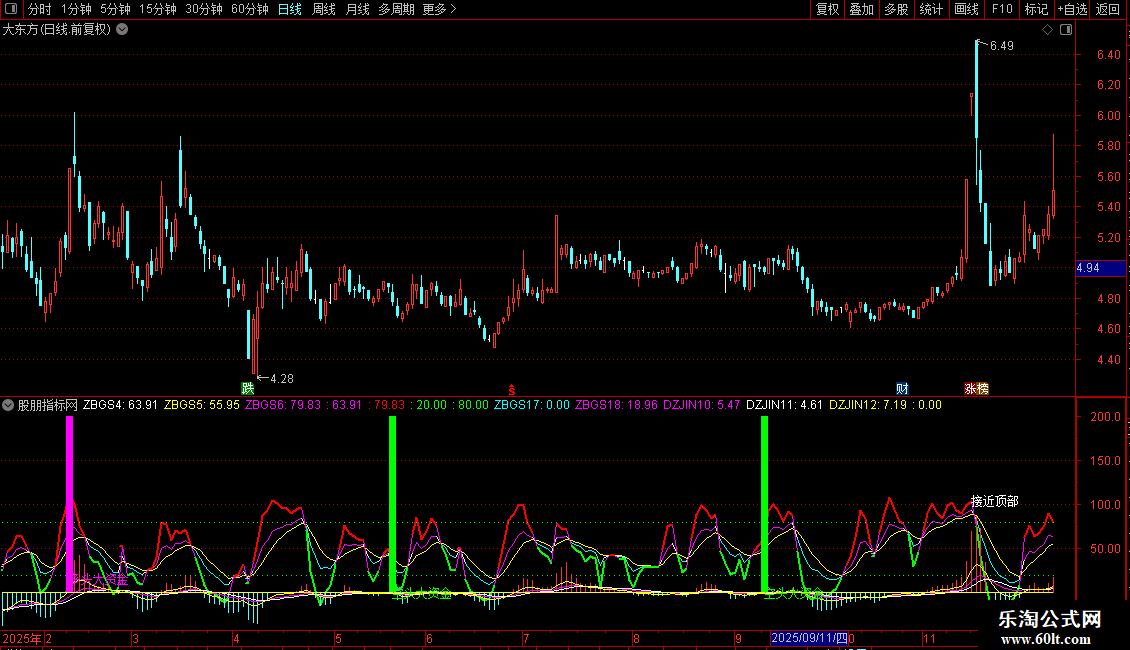Click the 4.94 price label on axis
This screenshot has width=1130, height=650.
(x=1088, y=268)
